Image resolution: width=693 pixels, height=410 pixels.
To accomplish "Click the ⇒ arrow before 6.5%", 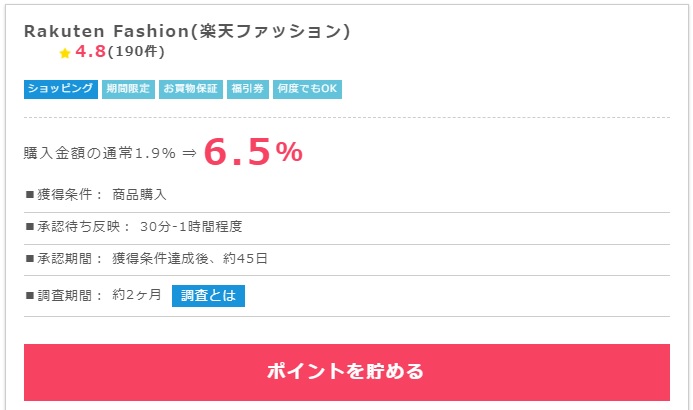I will [x=189, y=153].
